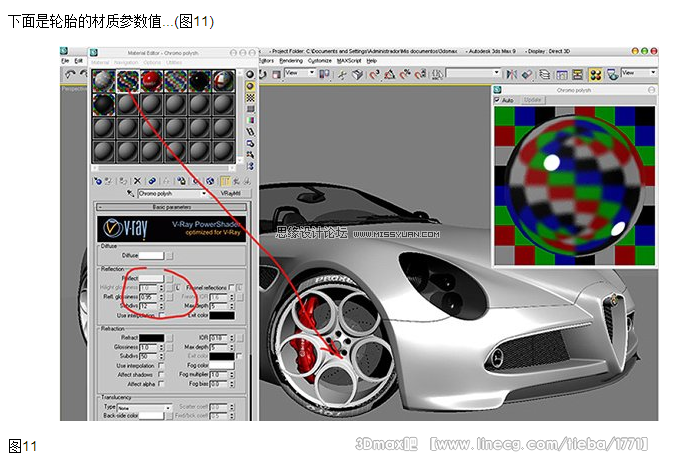
Task: Click the Render Scene teapot icon
Action: pos(612,74)
